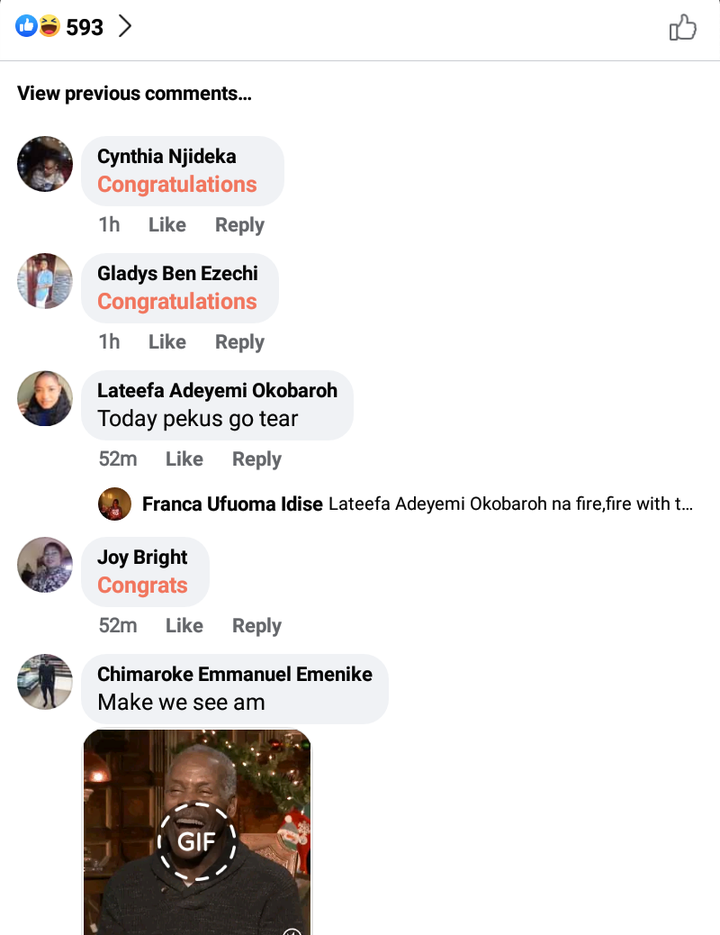Like Gladys Ben Ezechi's comment
Viewport: 720px width, 935px height.
167,342
